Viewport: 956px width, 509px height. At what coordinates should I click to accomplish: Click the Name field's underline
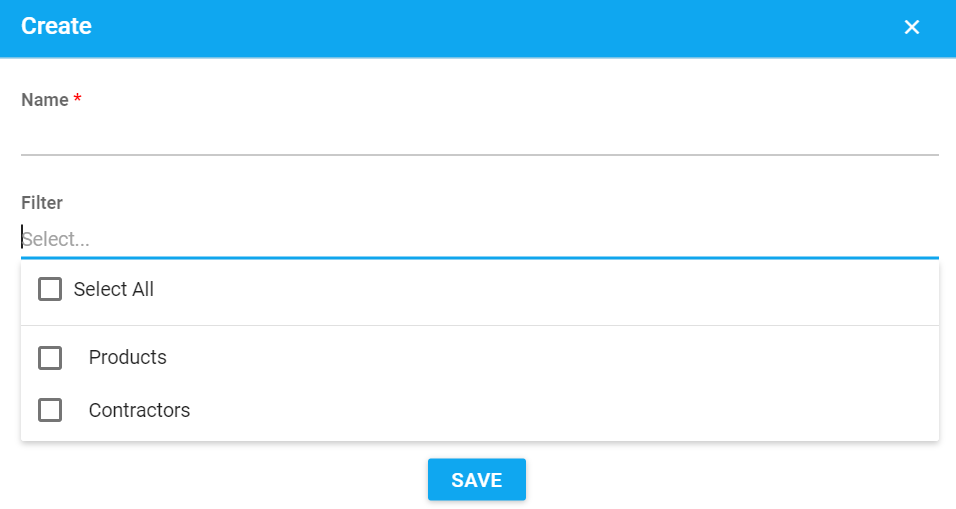[x=479, y=155]
